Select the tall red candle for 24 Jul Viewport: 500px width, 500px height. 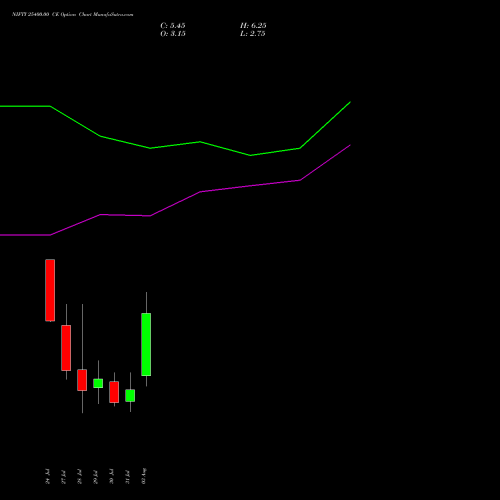[x=50, y=290]
